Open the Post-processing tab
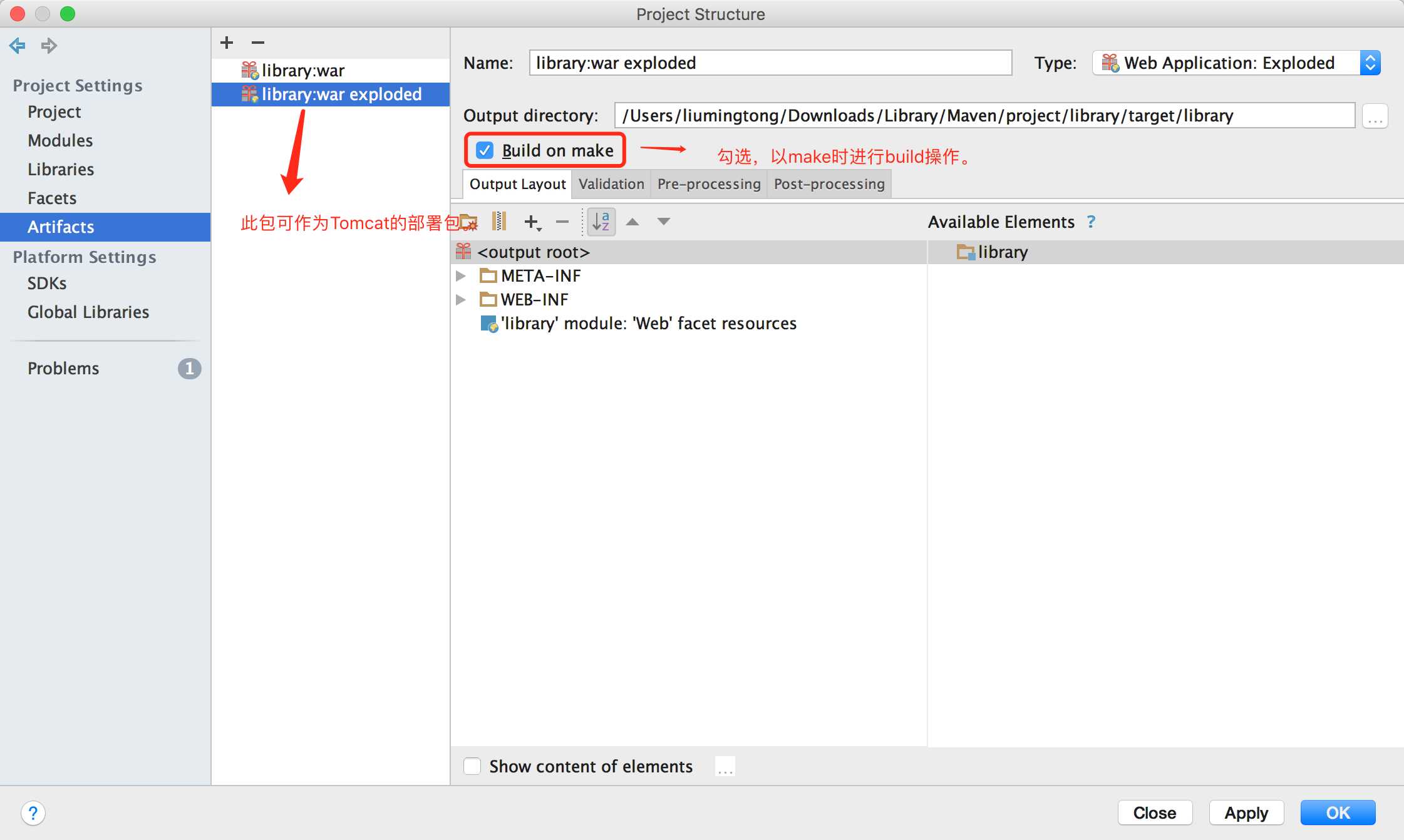 point(829,184)
